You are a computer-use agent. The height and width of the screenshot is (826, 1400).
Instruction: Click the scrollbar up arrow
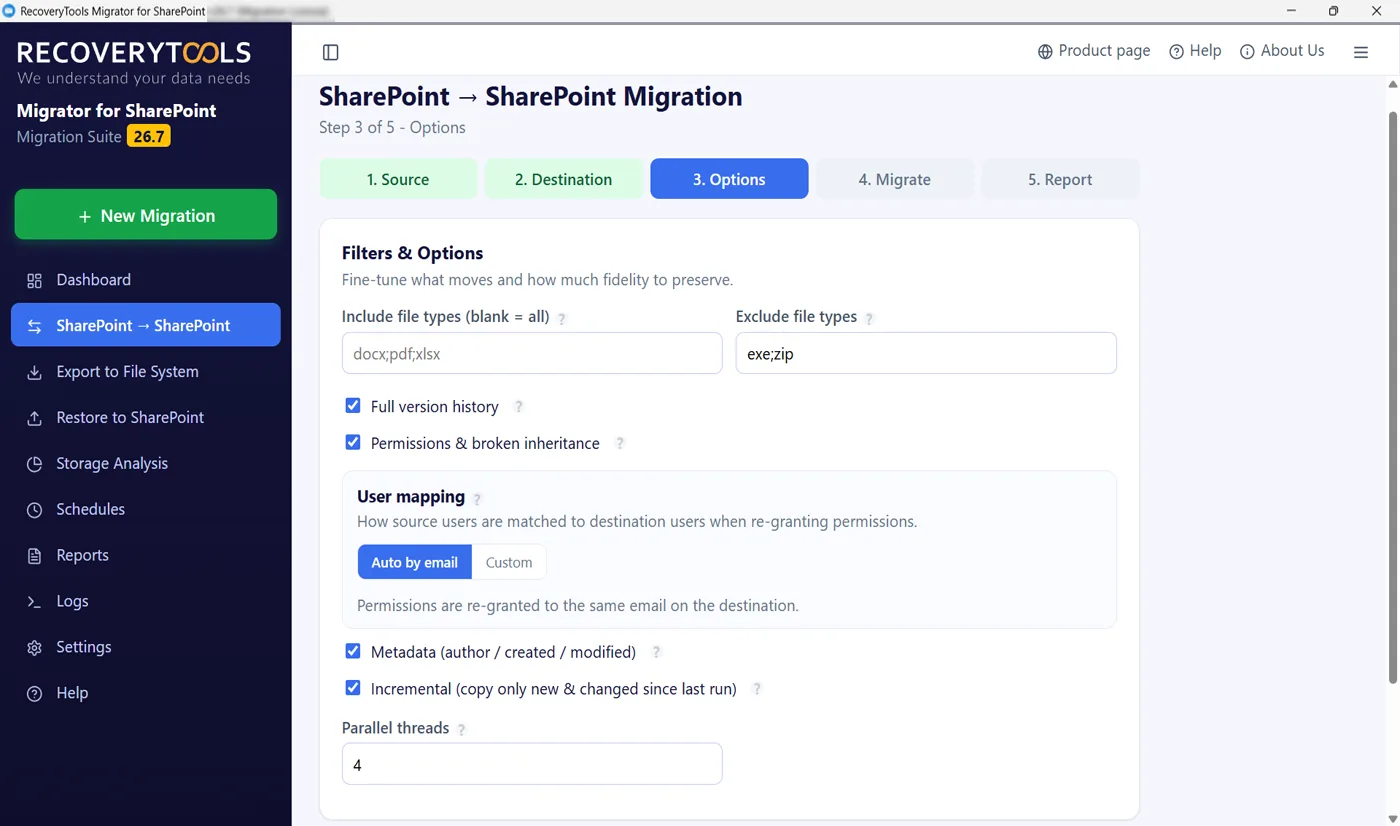pyautogui.click(x=1393, y=85)
